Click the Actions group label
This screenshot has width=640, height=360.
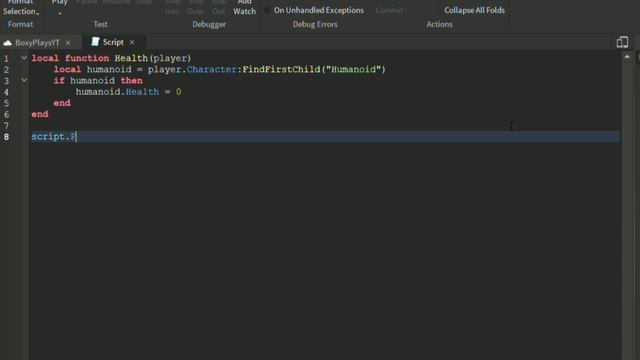tap(440, 24)
